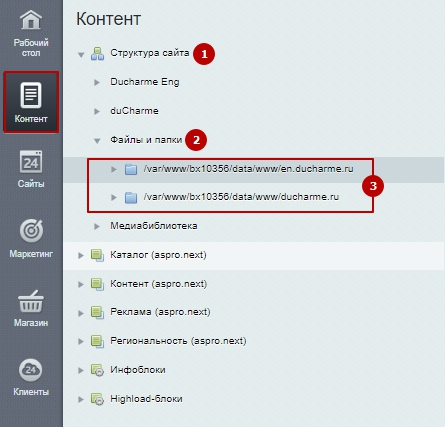Expand the Каталог (aspro.next) arrow

coord(81,255)
